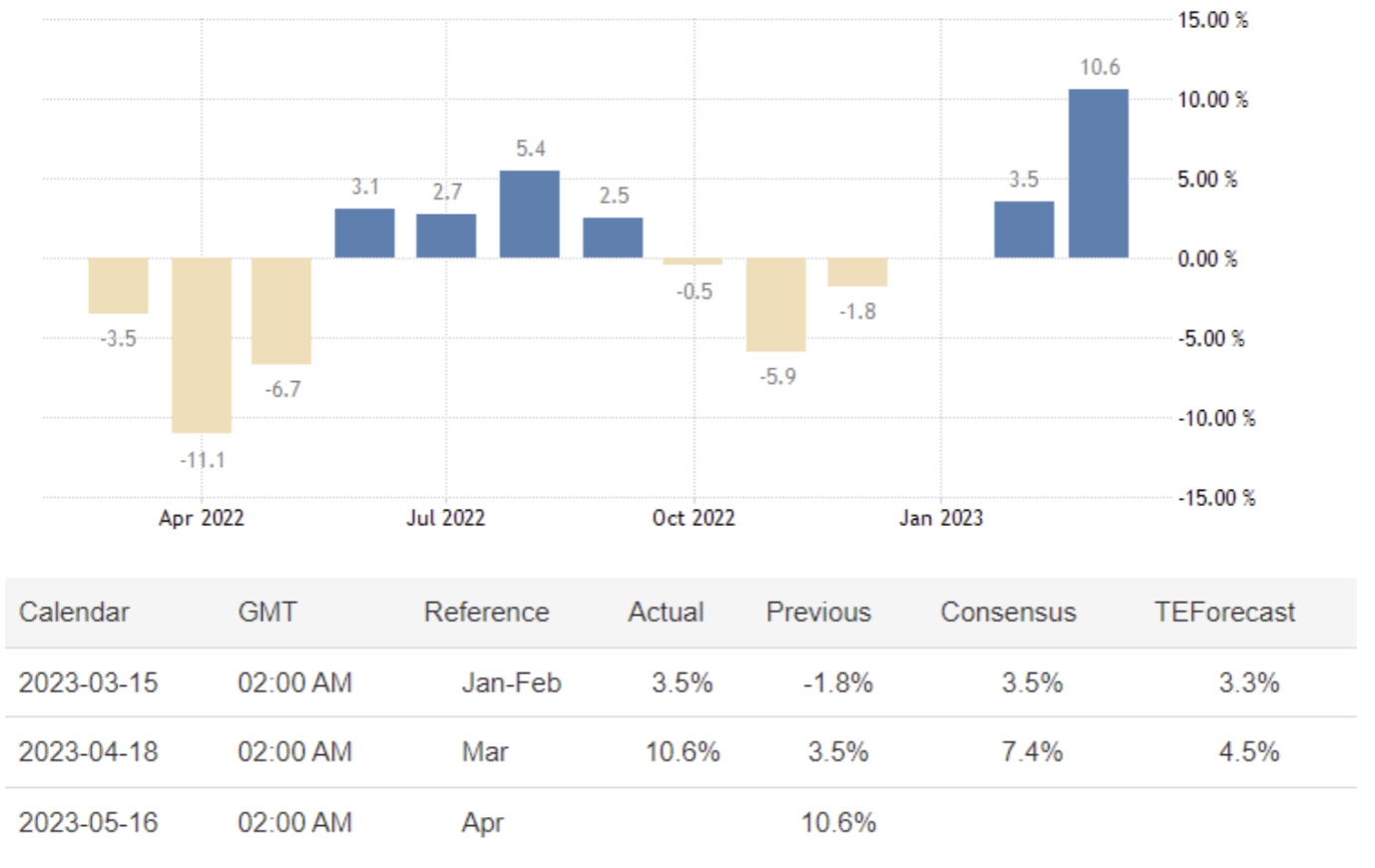1375x868 pixels.
Task: Click the Oct 2022 x-axis label
Action: point(693,518)
